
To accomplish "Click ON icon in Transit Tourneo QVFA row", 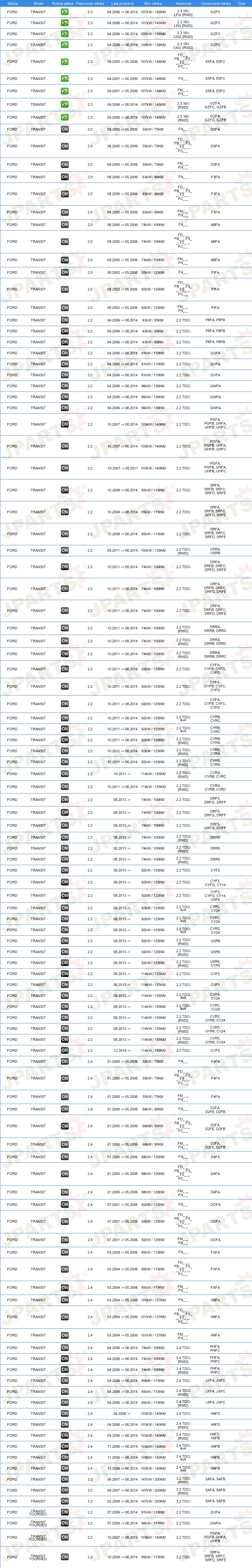I will (64, 1513).
